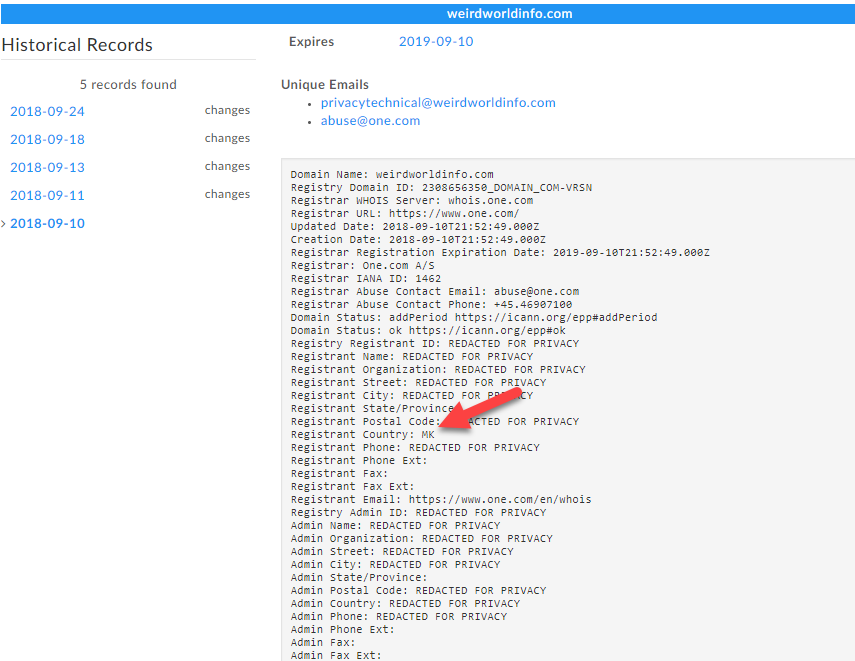
Task: Show changes for the 2018-09-24 record
Action: point(227,110)
